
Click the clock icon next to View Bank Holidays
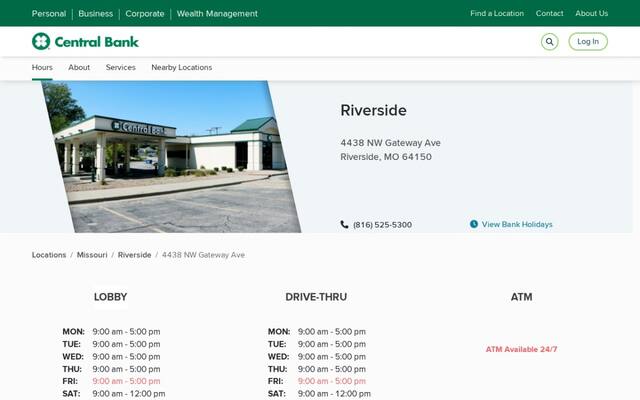point(473,224)
